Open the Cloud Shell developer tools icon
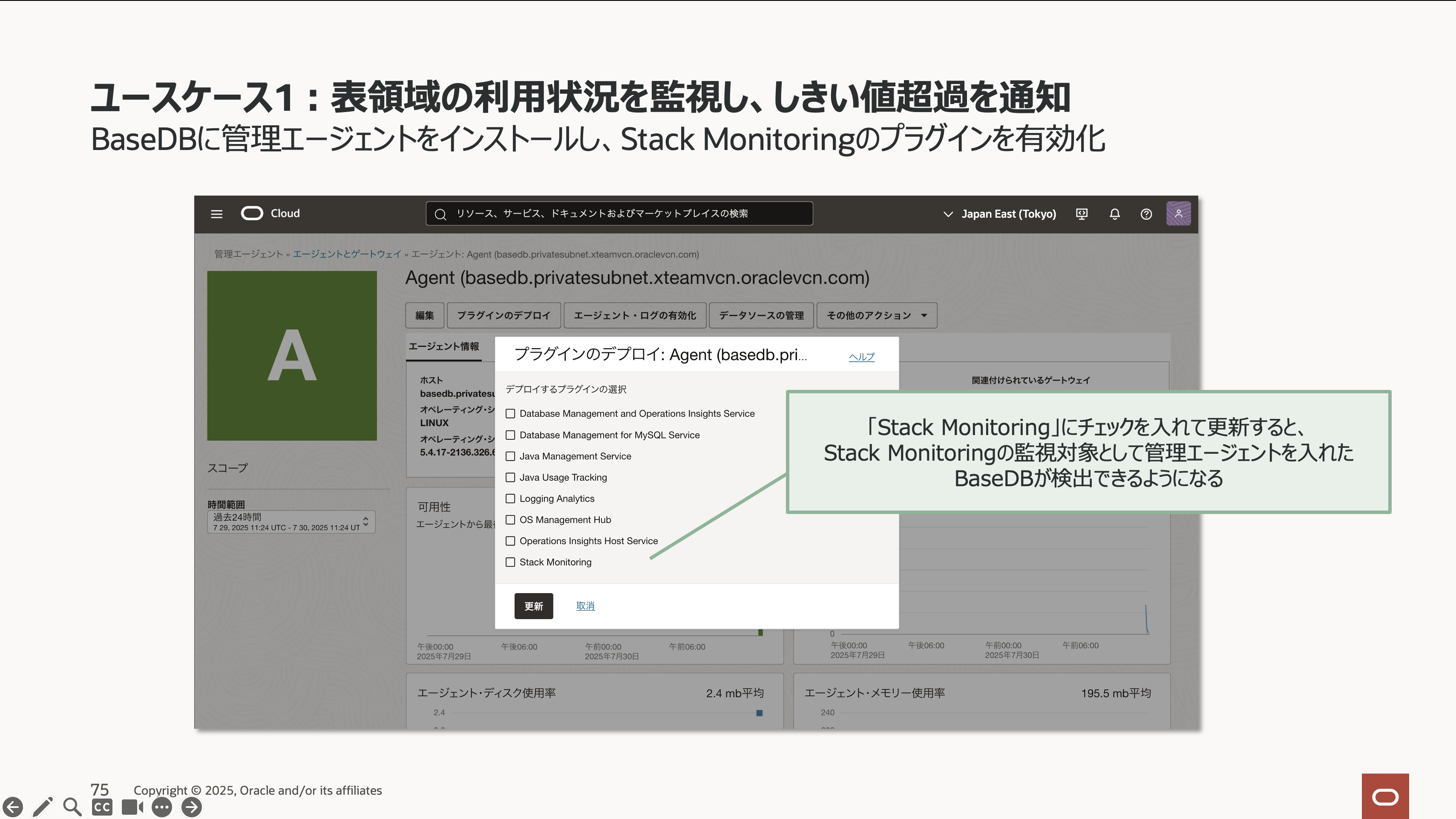The width and height of the screenshot is (1456, 819). pos(1081,213)
